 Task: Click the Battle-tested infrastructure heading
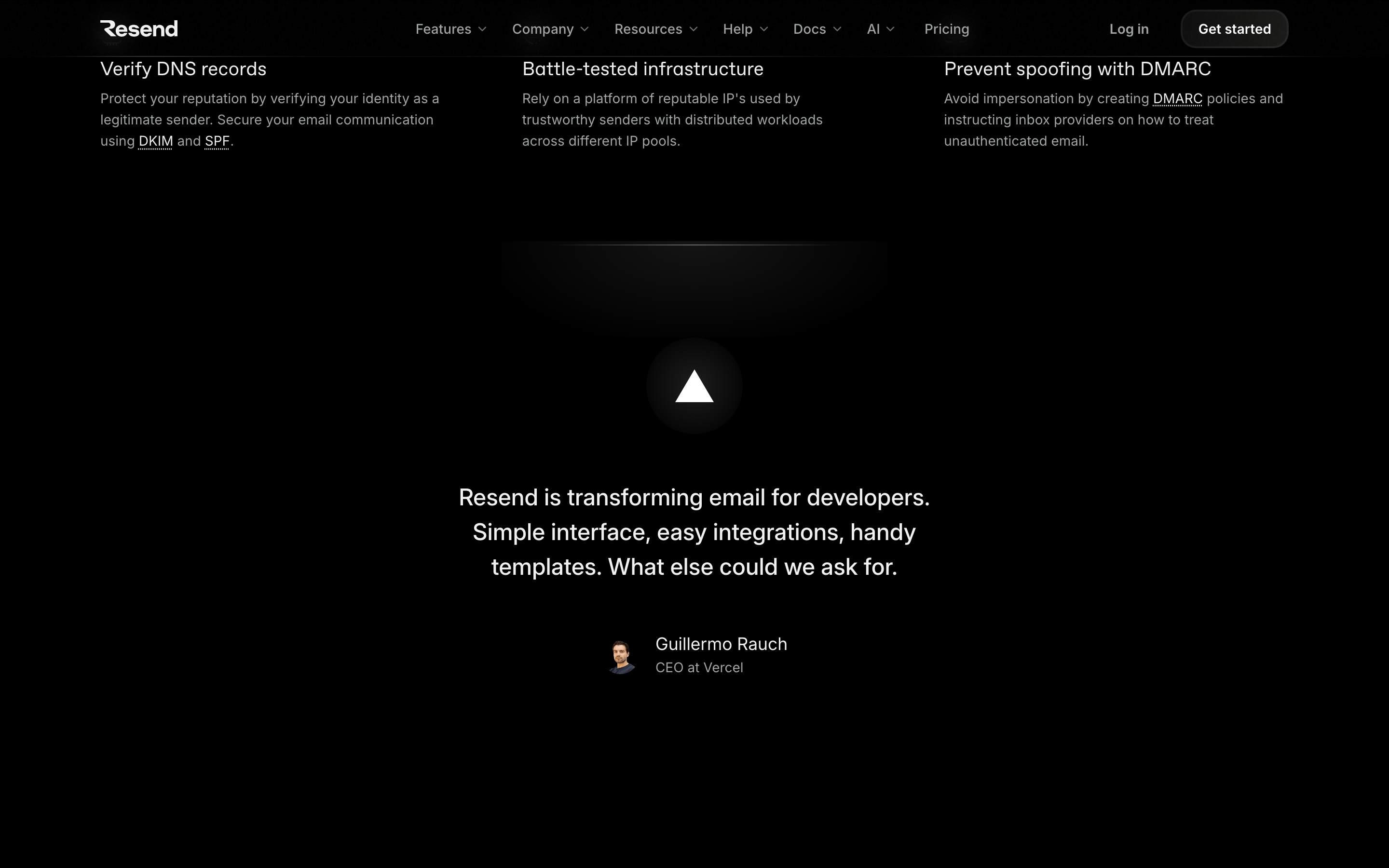point(642,69)
